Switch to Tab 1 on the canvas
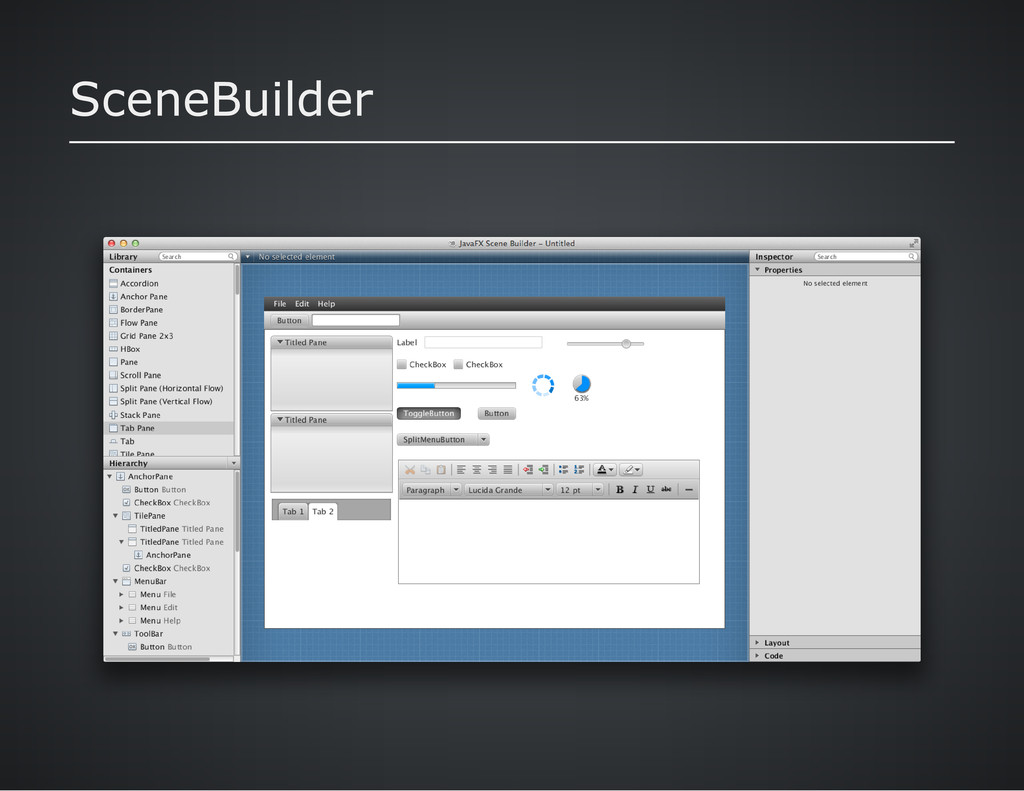This screenshot has width=1024, height=791. click(293, 511)
